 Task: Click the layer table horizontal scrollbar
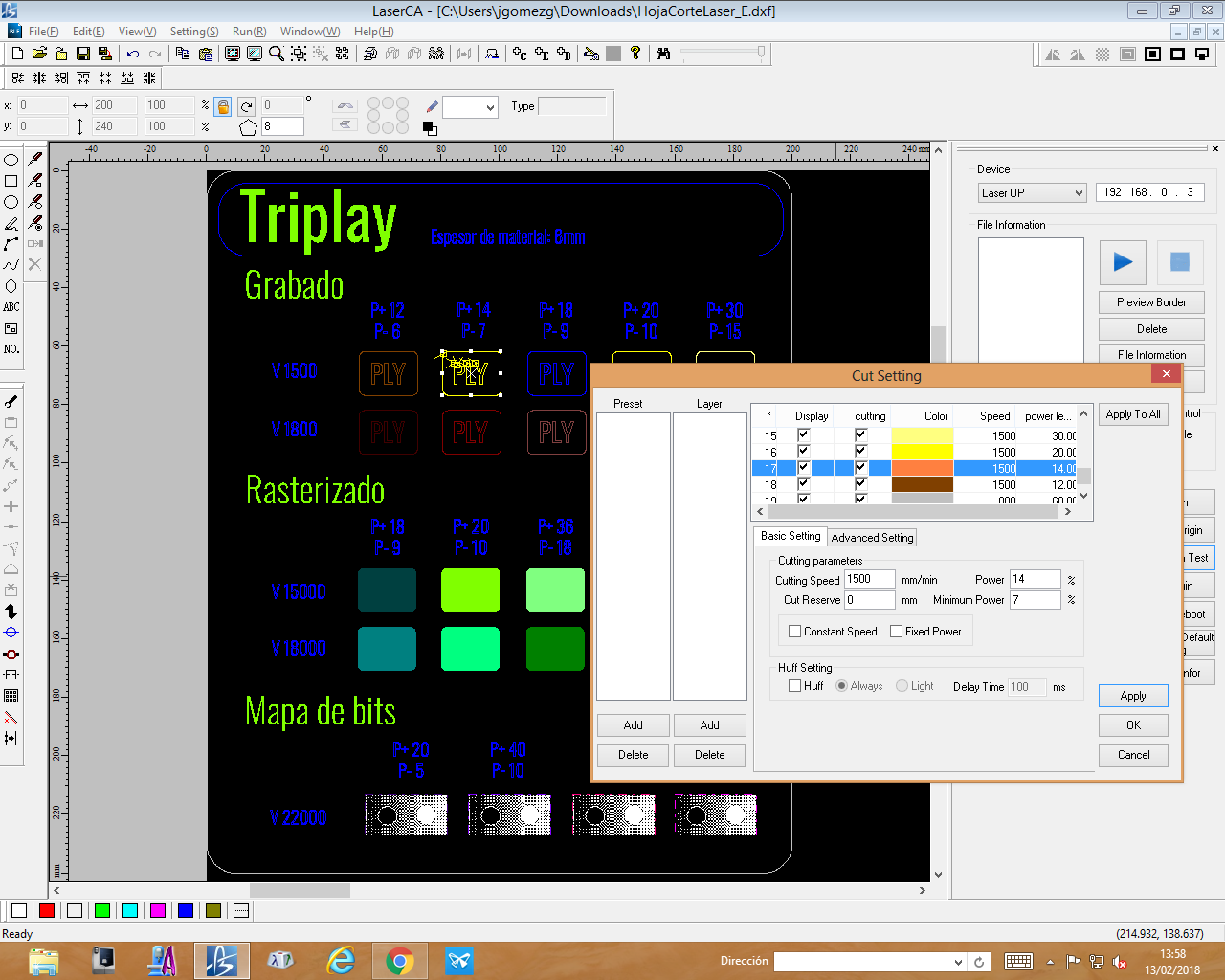(x=914, y=512)
